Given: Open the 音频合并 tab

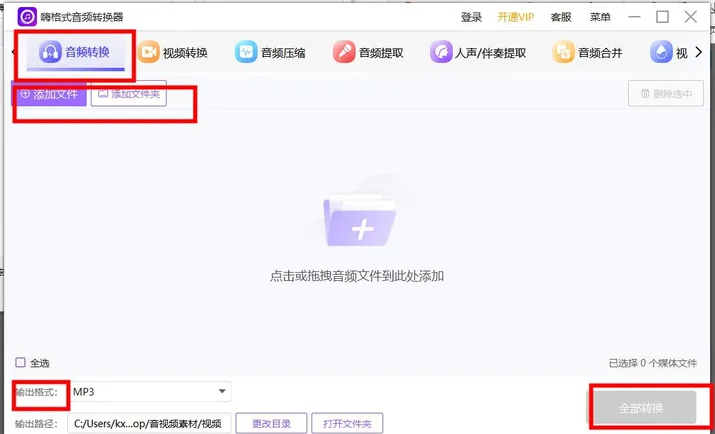Looking at the screenshot, I should [x=587, y=53].
